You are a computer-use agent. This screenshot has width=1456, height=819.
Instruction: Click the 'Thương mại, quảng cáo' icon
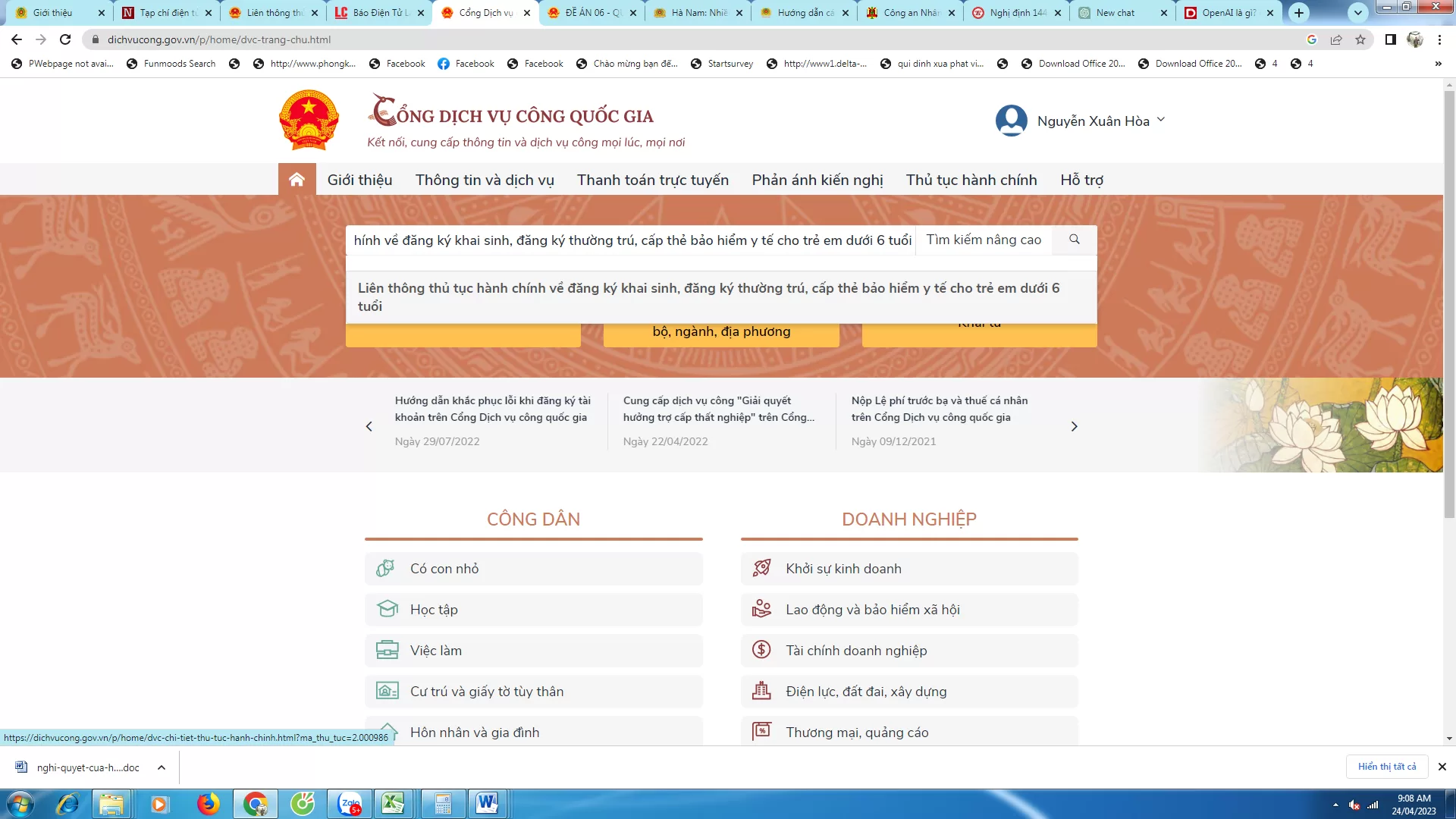pyautogui.click(x=761, y=732)
